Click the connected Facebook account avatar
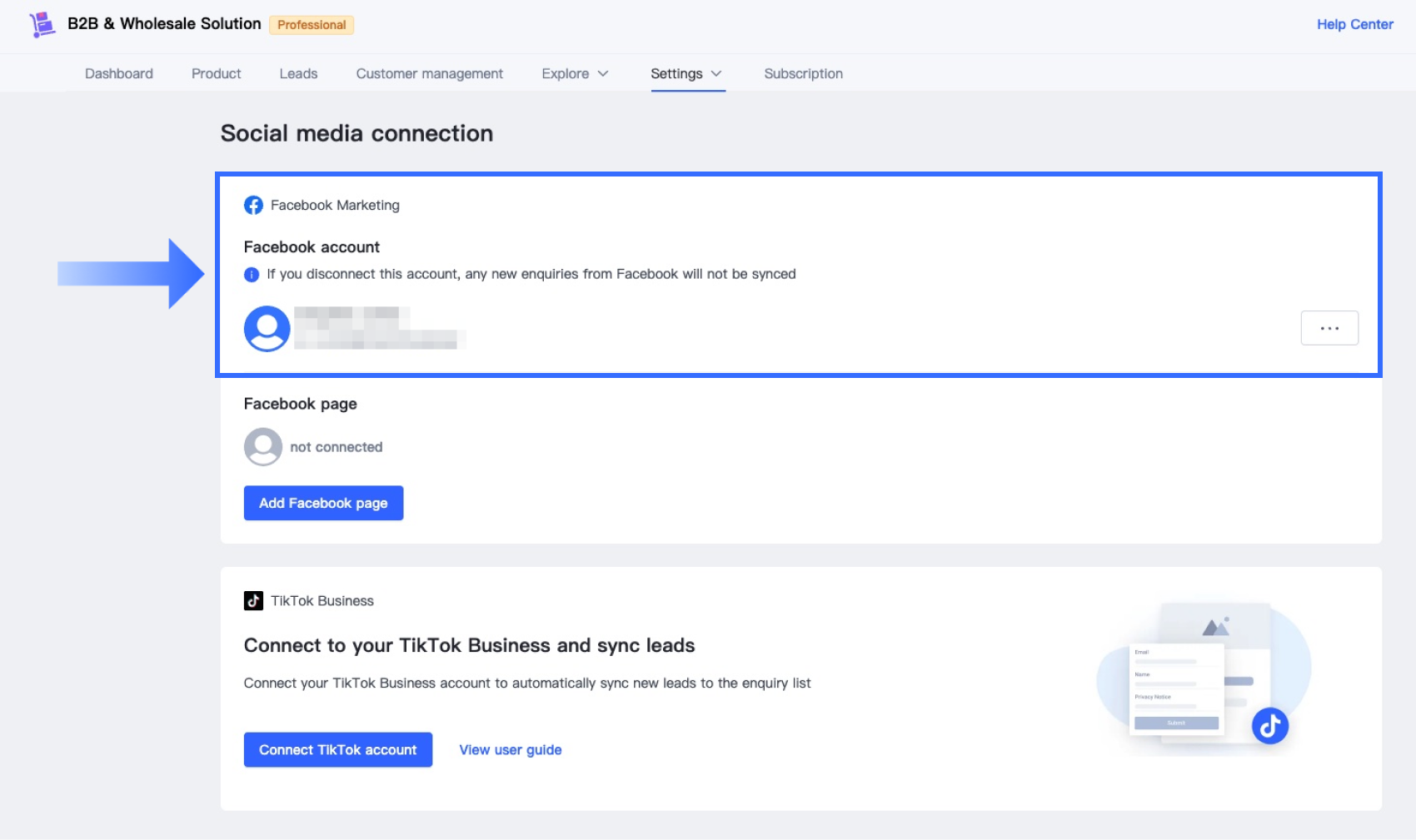1416x840 pixels. pos(267,329)
